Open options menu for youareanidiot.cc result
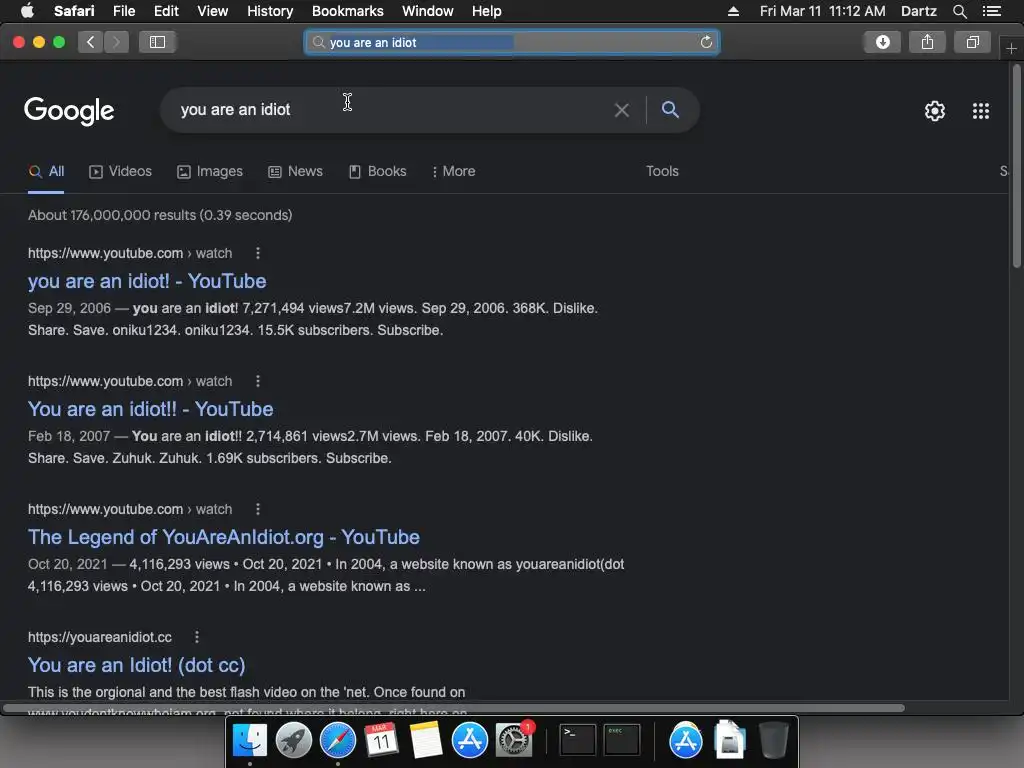The height and width of the screenshot is (768, 1024). click(x=197, y=637)
